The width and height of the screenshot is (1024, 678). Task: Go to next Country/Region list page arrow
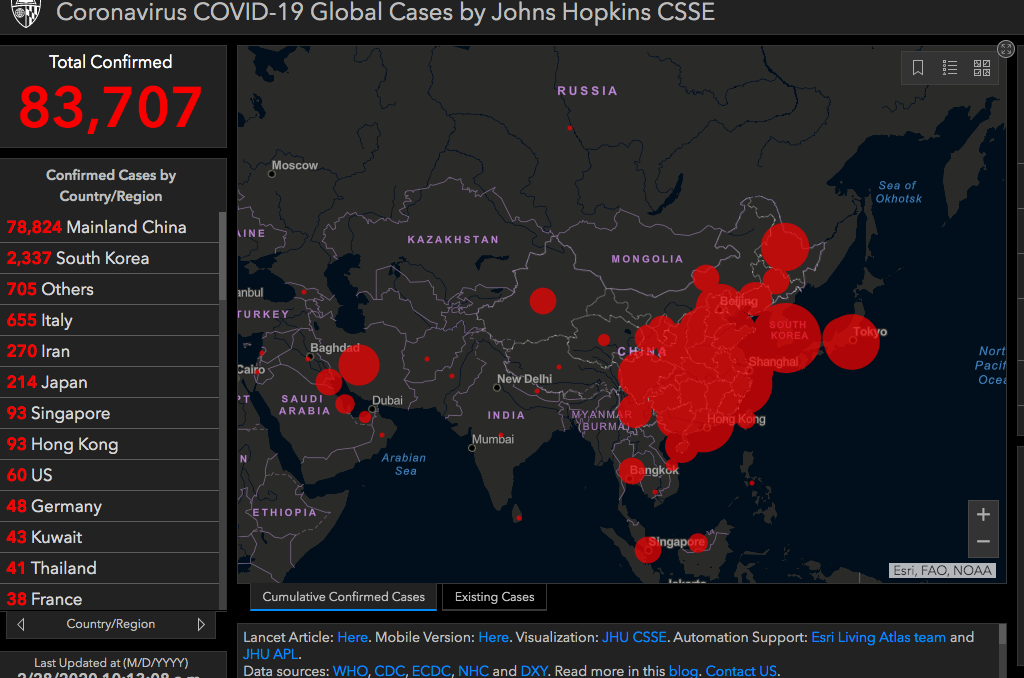tap(200, 624)
